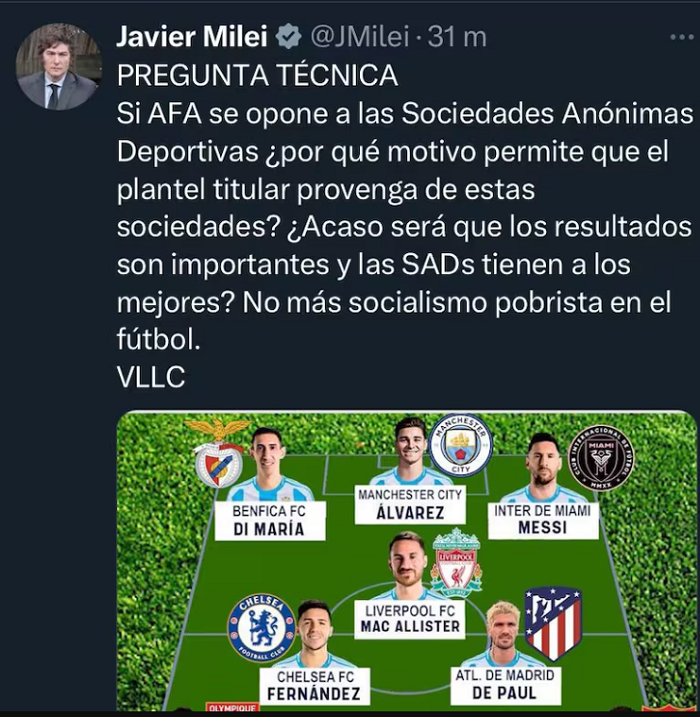The image size is (700, 717).
Task: Click the Inter Miami club crest
Action: [601, 458]
